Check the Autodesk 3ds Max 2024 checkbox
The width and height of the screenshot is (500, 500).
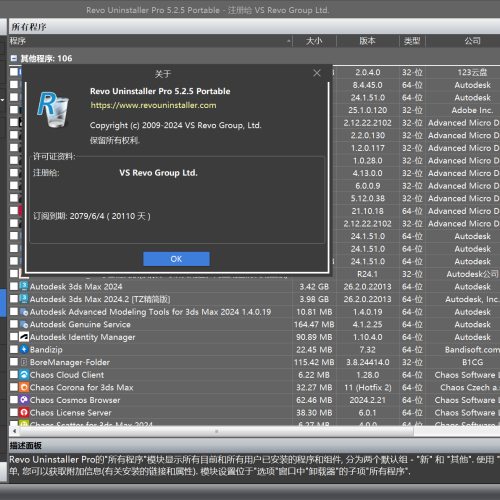pos(14,286)
